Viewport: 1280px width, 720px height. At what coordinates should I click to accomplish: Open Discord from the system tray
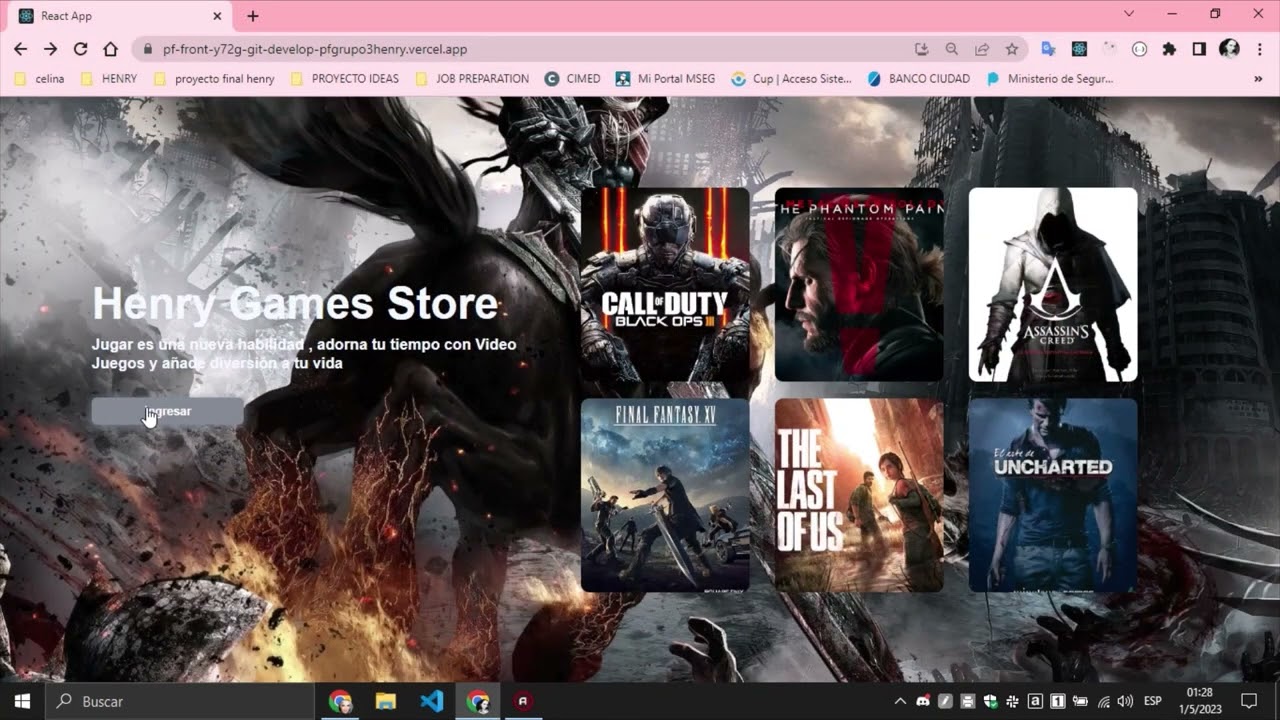tap(923, 701)
